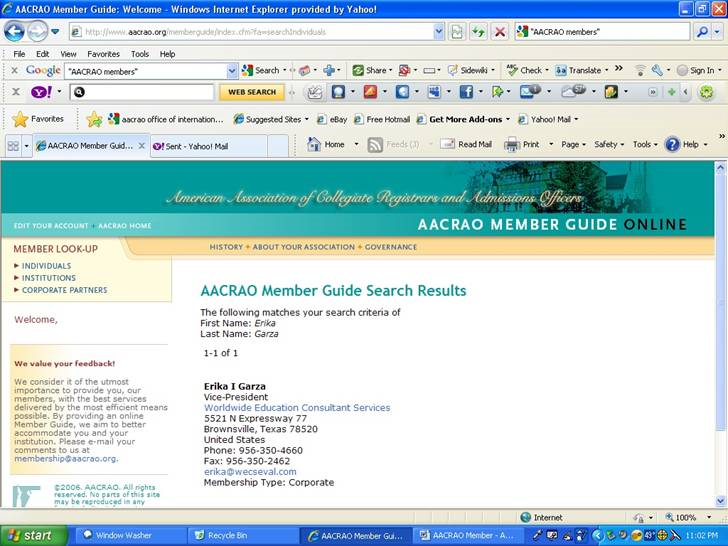
Task: Switch to Window Washer taskbar item
Action: point(129,535)
